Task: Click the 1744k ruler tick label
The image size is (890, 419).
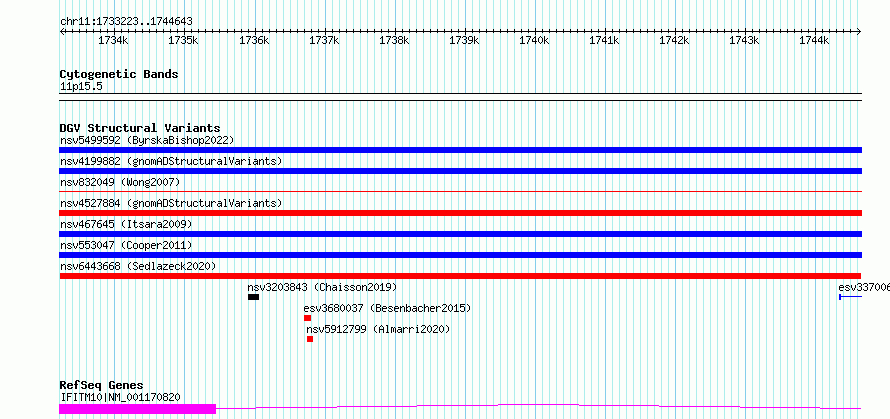Action: pyautogui.click(x=815, y=40)
